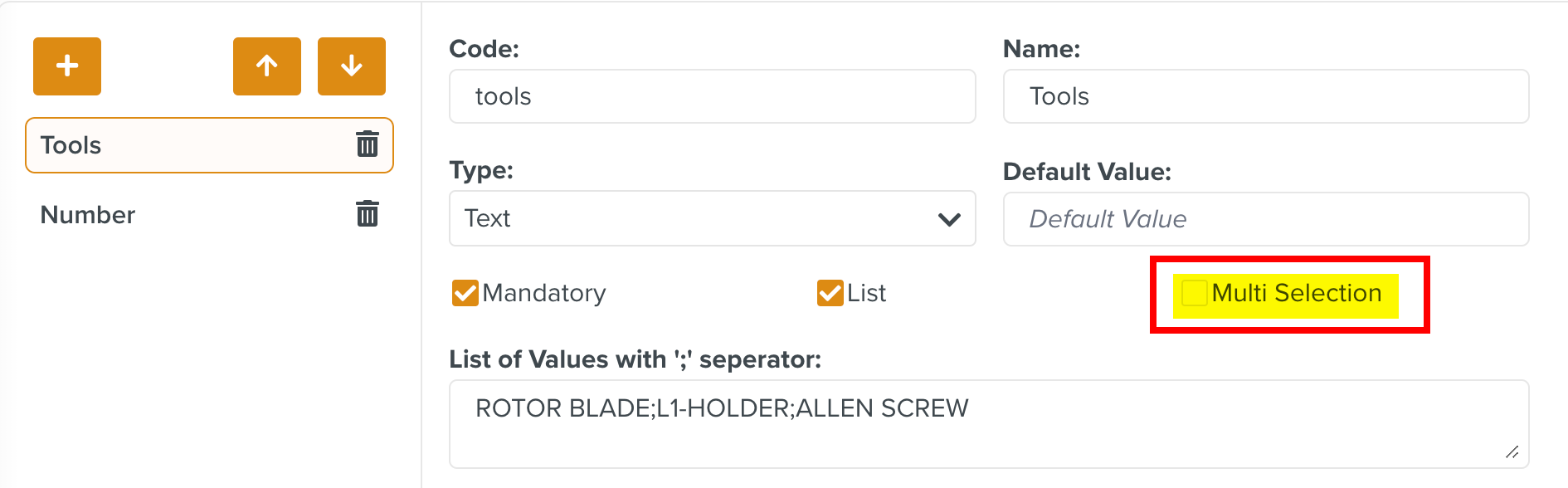Click into the Code field containing tools
The image size is (1568, 488).
[712, 96]
